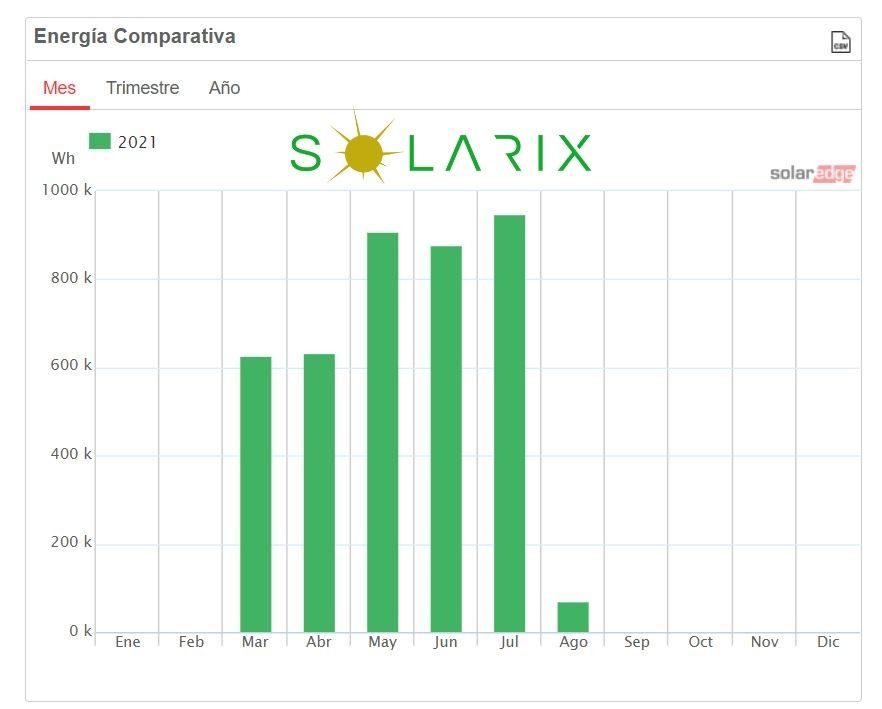Click the Oct axis label
Viewport: 882px width, 709px height.
click(x=700, y=641)
